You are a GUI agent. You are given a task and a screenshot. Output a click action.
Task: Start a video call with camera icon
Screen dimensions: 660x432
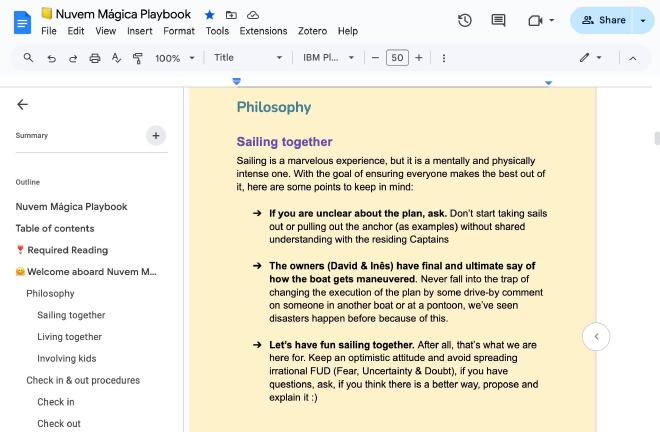tap(535, 20)
